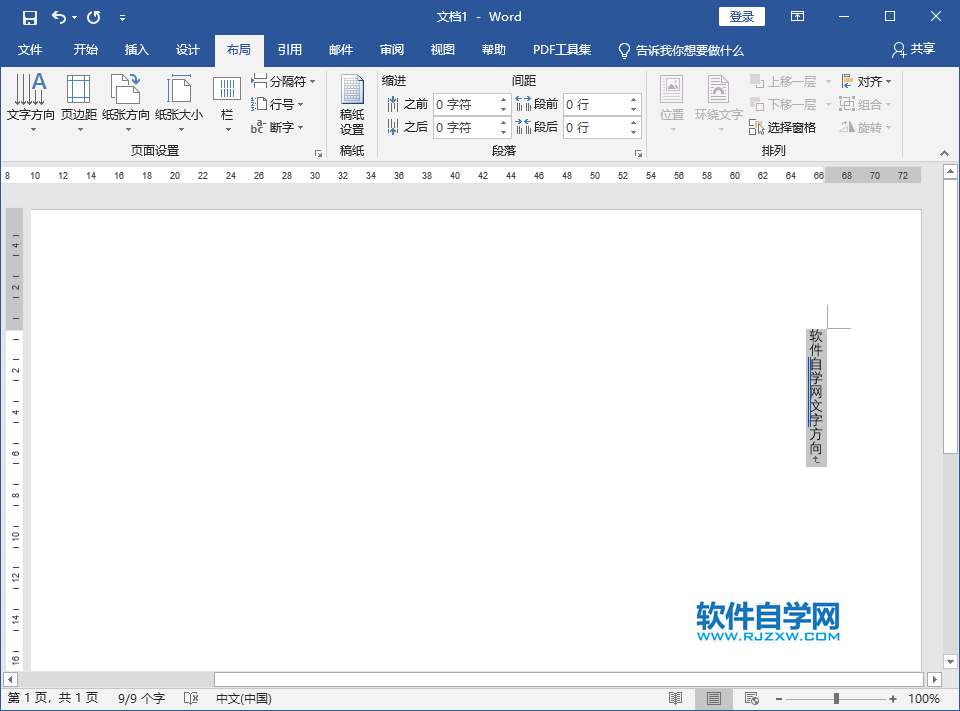
Task: Toggle Read Mode in the status bar
Action: [676, 698]
